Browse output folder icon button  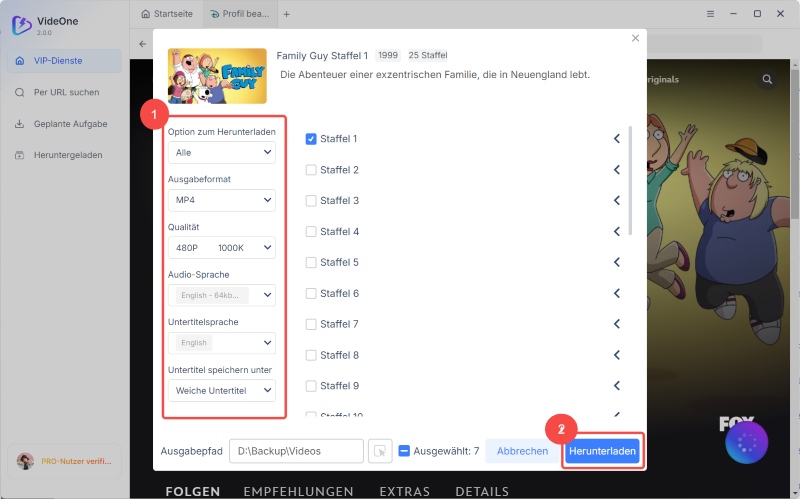point(380,451)
